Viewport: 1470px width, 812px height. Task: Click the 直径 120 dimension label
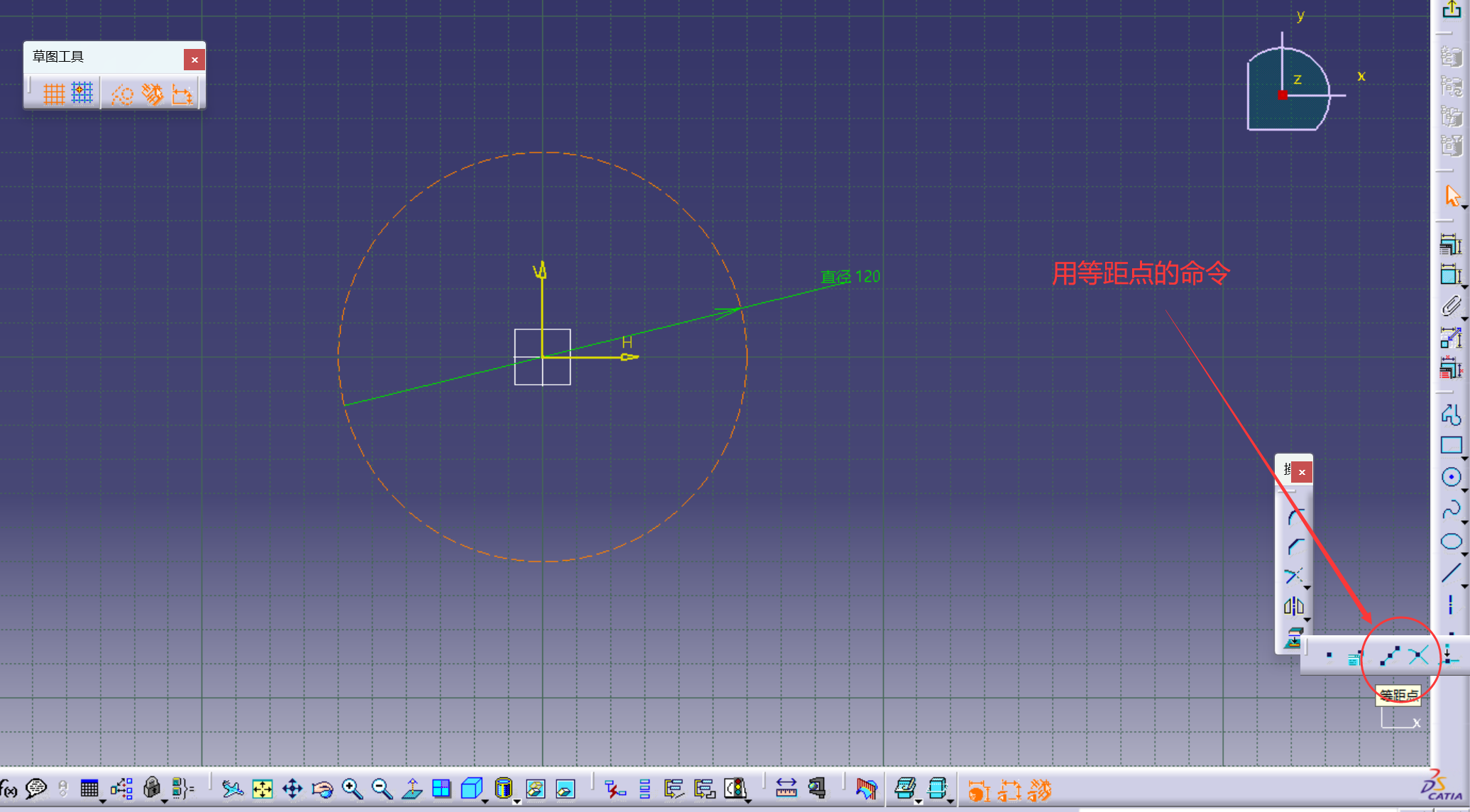(850, 277)
